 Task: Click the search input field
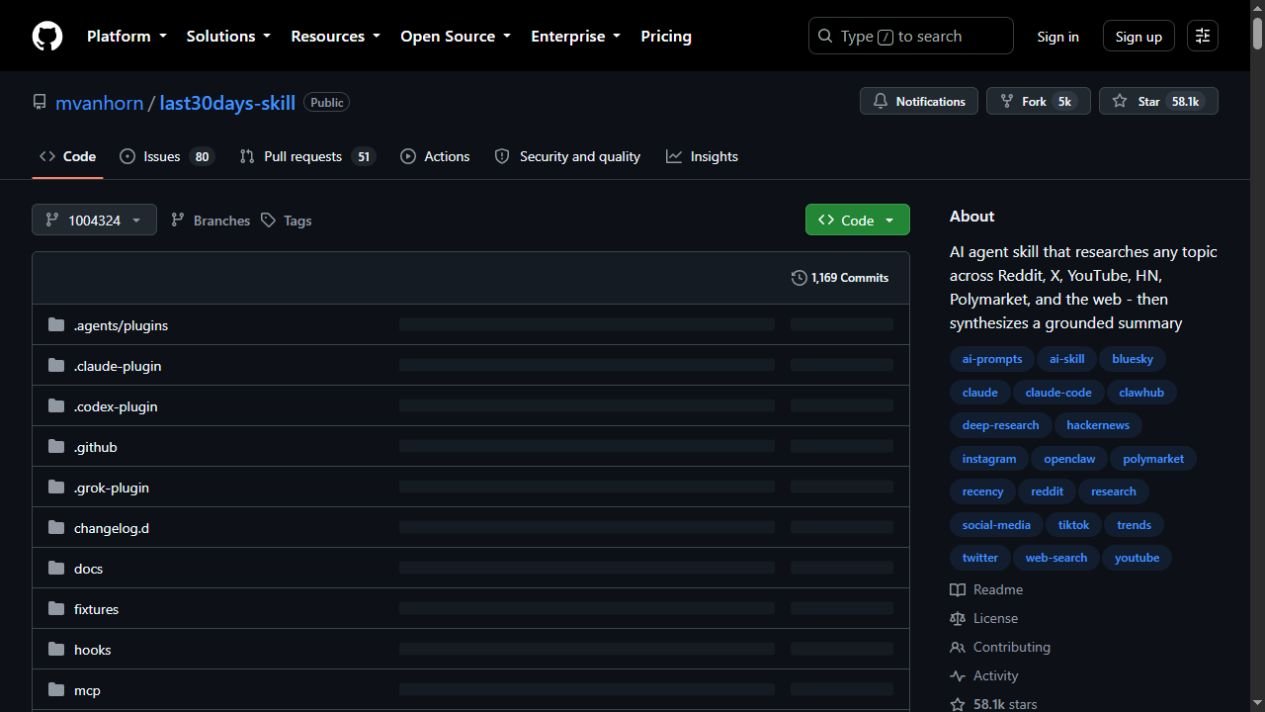pyautogui.click(x=911, y=36)
